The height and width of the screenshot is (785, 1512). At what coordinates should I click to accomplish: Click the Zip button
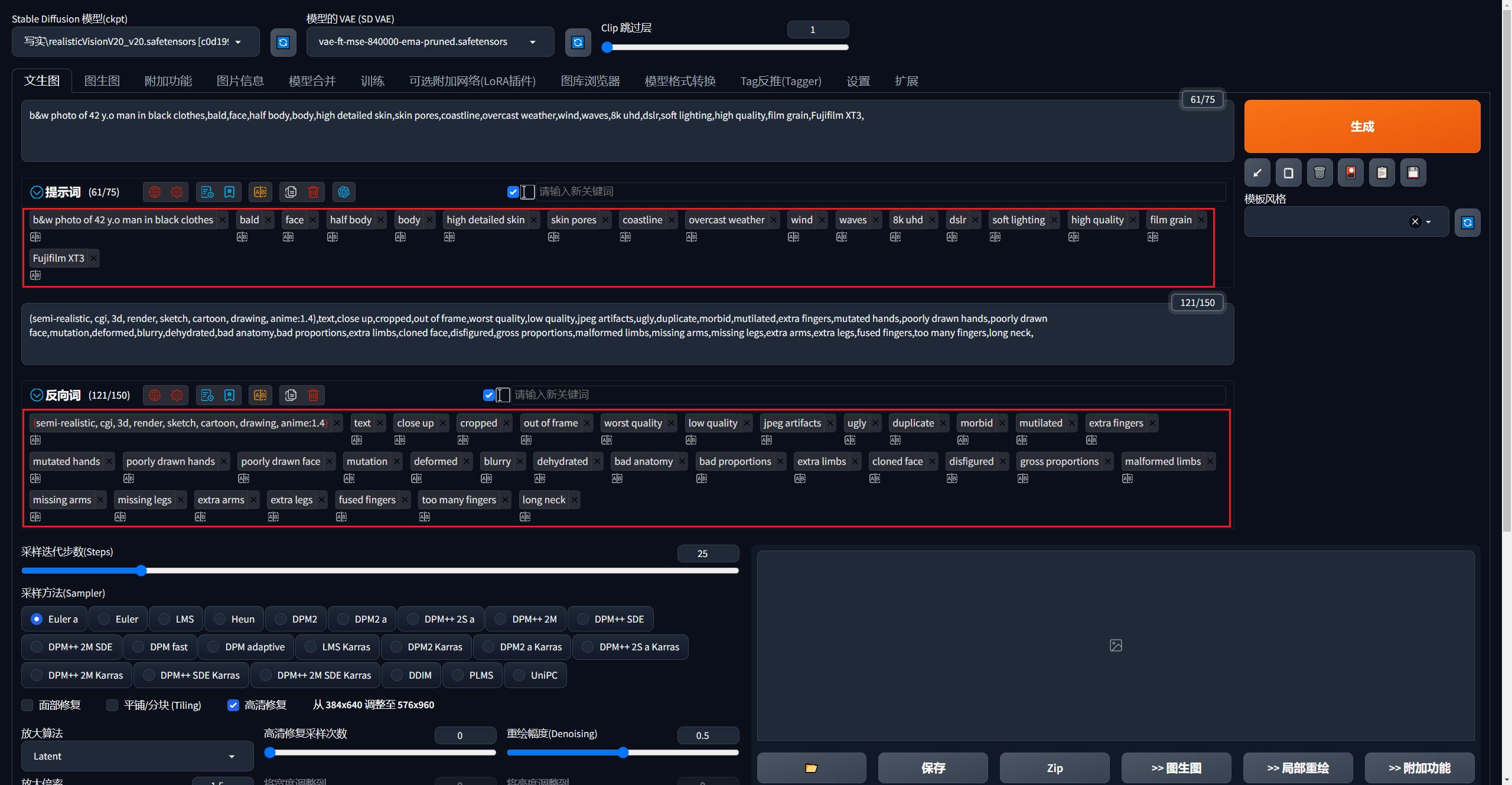(x=1054, y=768)
